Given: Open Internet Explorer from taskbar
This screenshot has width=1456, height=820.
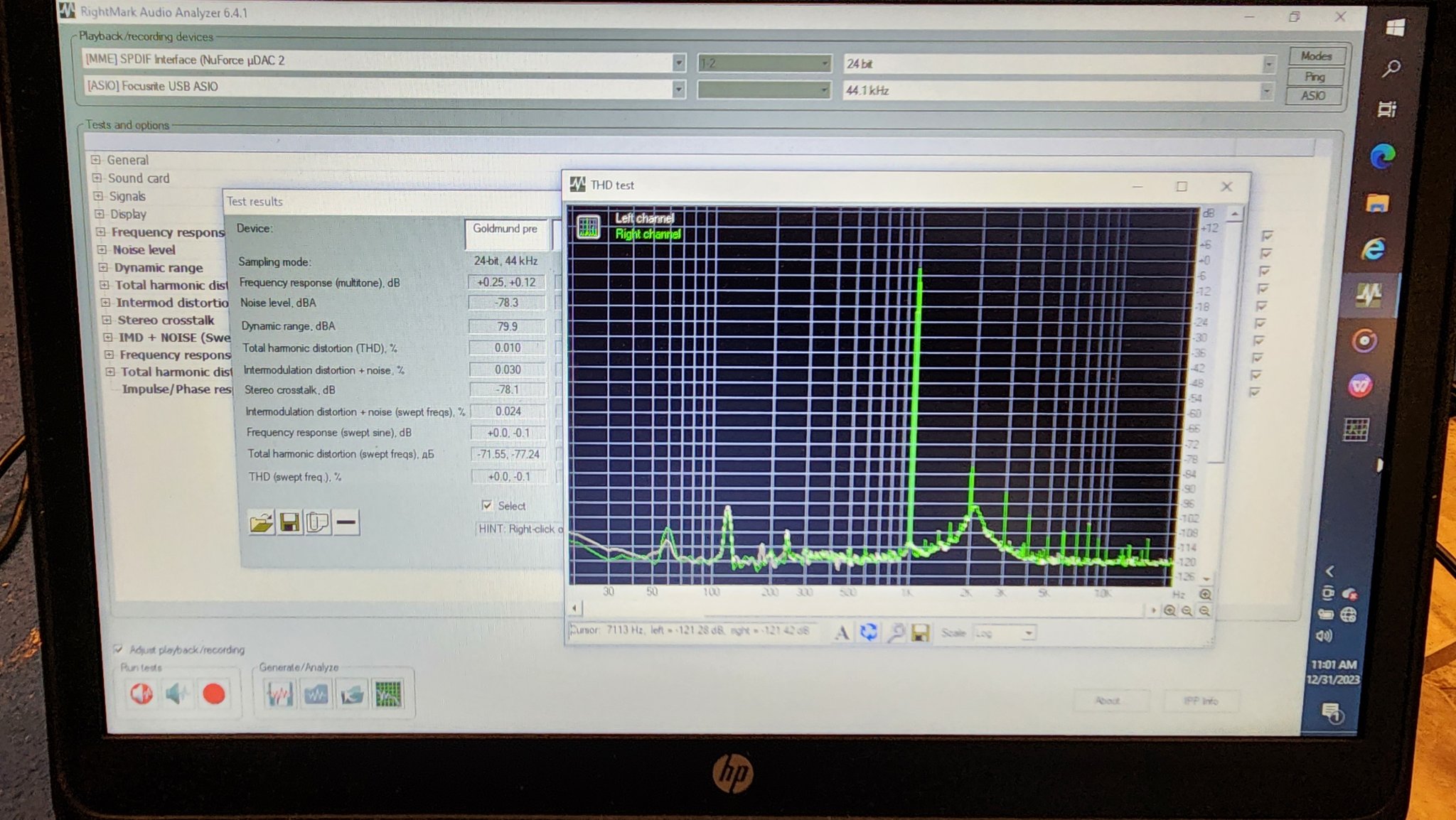Looking at the screenshot, I should coord(1374,249).
